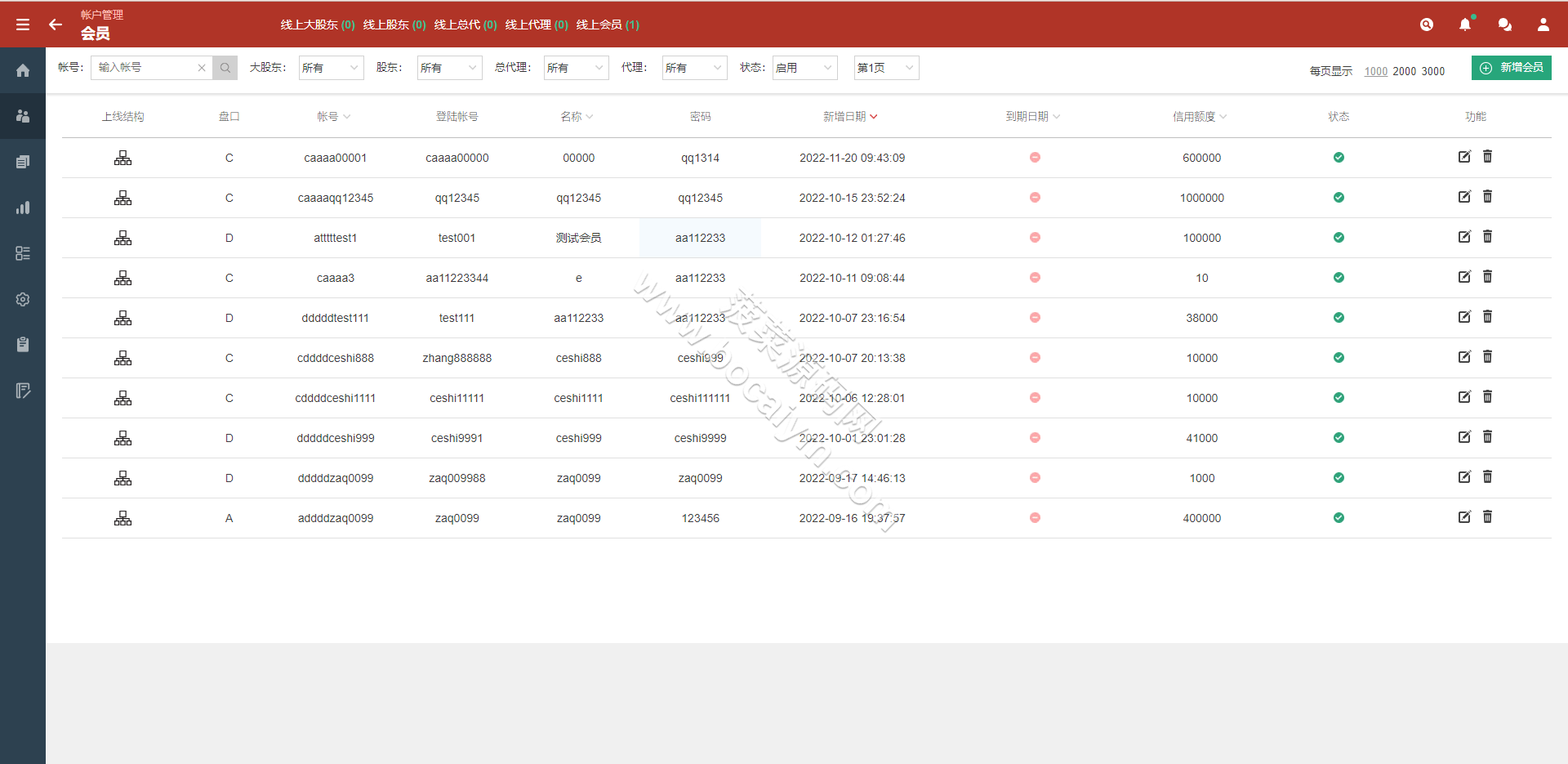Open the settings gear sidebar icon
The image size is (1568, 764).
click(x=23, y=299)
